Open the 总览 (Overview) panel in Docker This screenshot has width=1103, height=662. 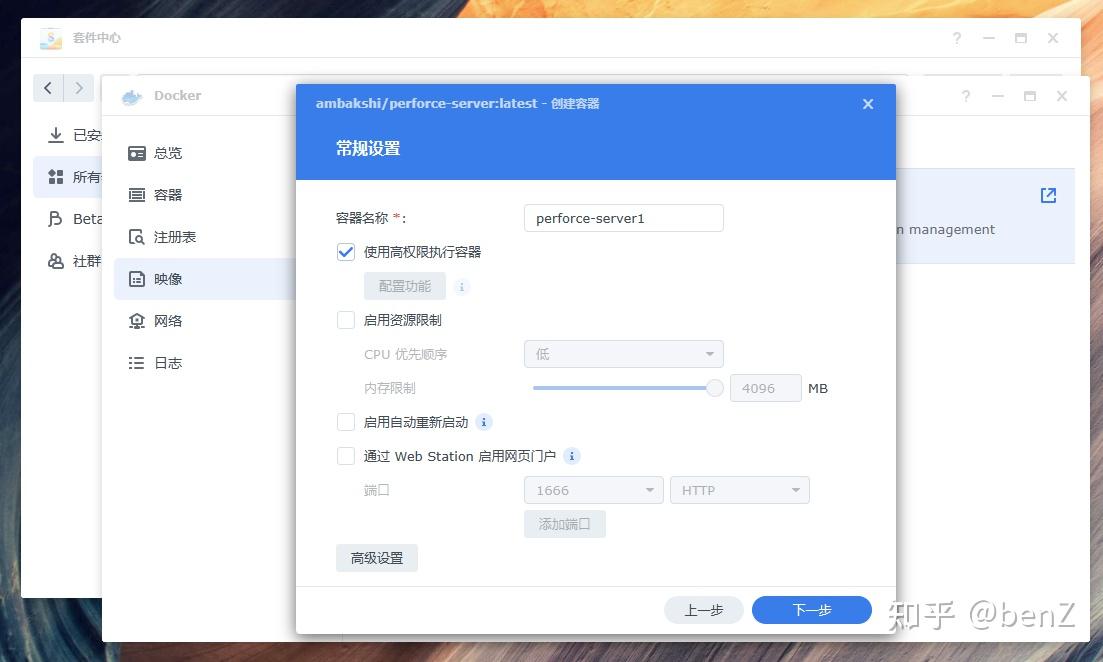coord(168,153)
